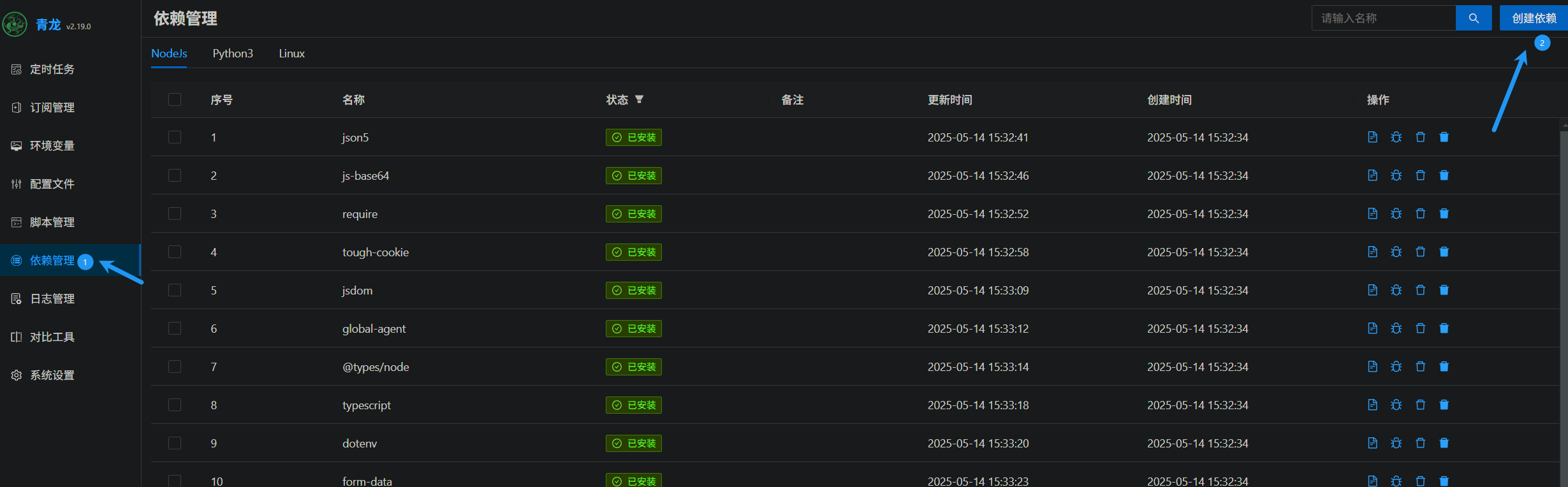Screen dimensions: 1568x487
Task: Click the bug icon in the tough-cookie row
Action: pos(1396,252)
